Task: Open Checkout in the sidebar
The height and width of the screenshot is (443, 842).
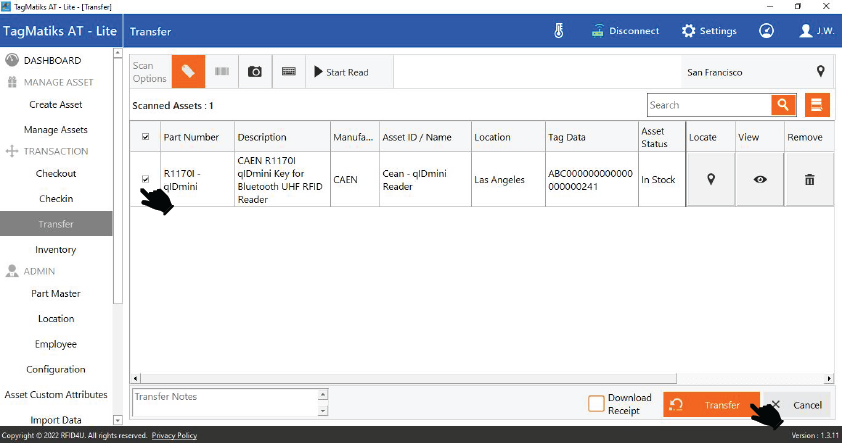Action: [x=56, y=174]
